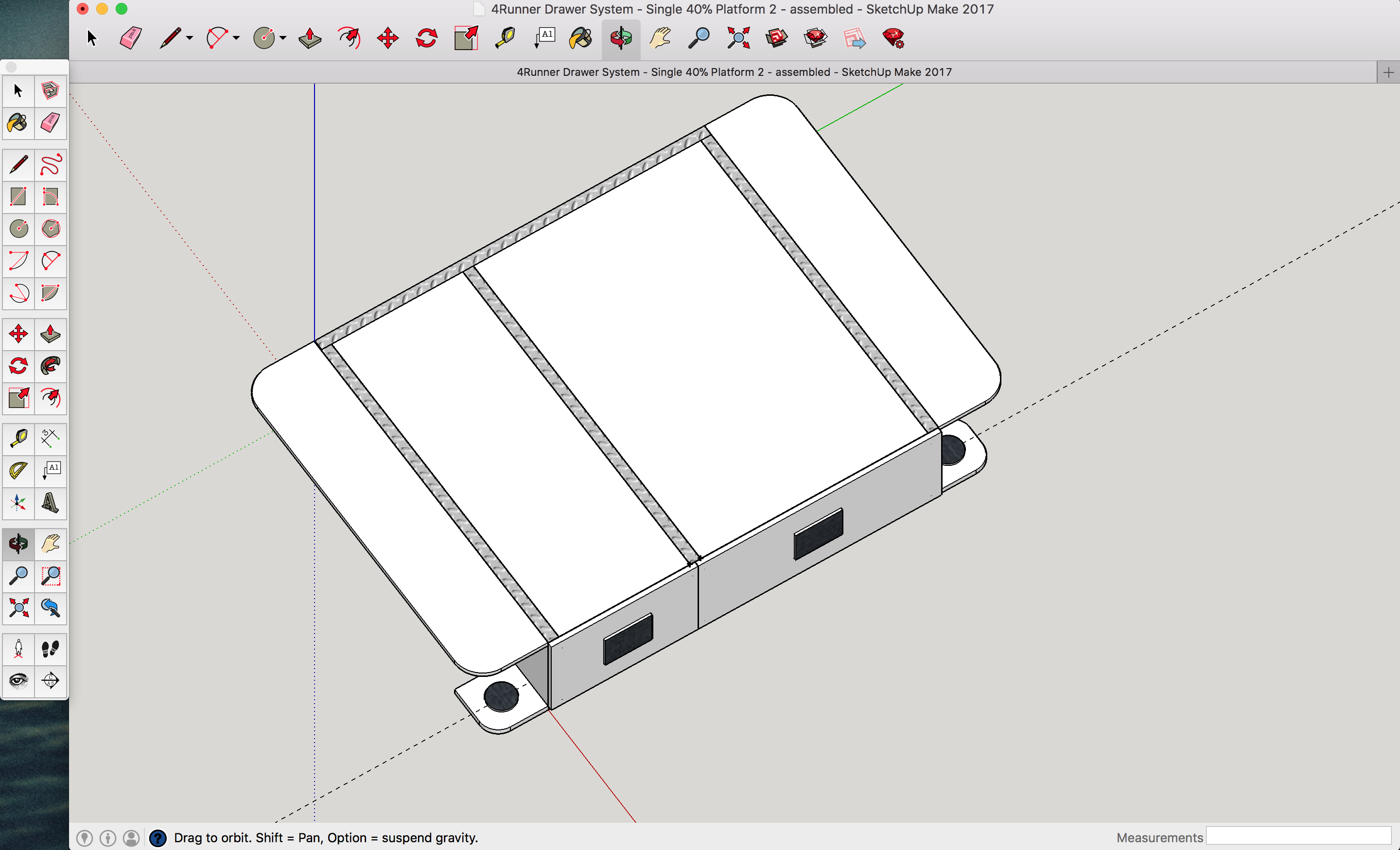Choose the Push/Pull tool in top toolbar
This screenshot has height=850, width=1400.
coord(310,38)
